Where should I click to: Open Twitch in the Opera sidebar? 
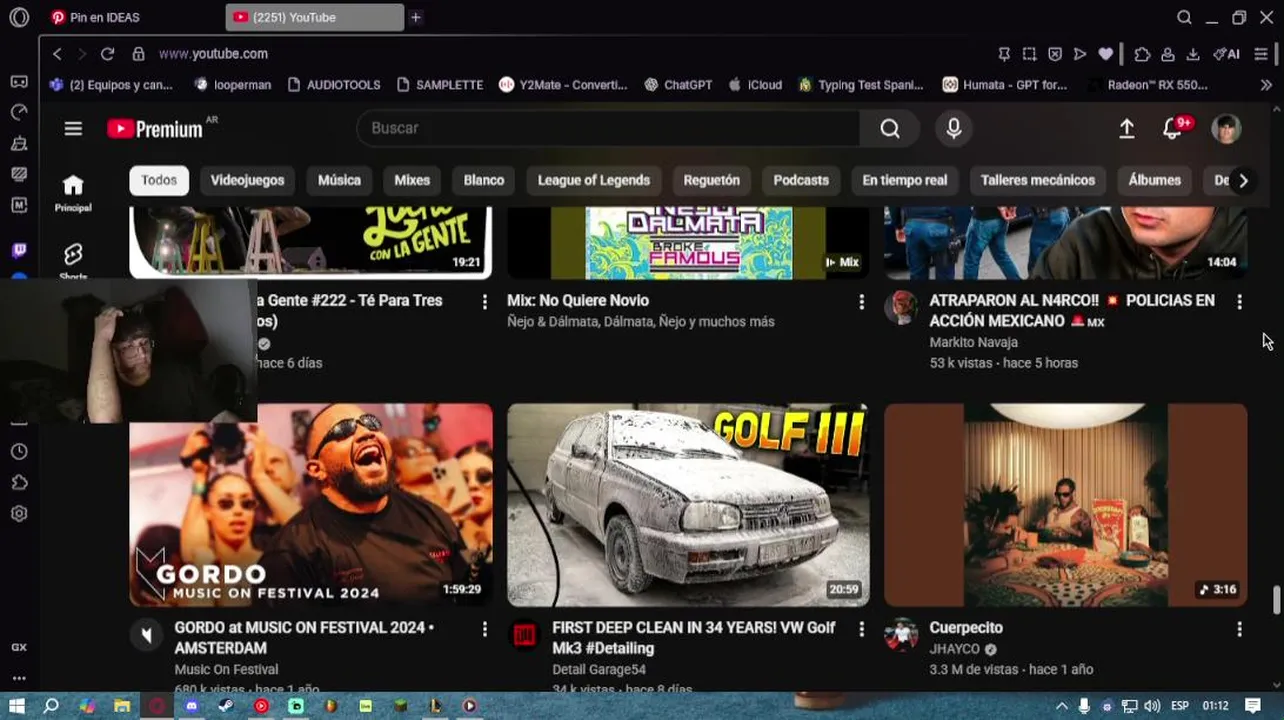tap(19, 250)
